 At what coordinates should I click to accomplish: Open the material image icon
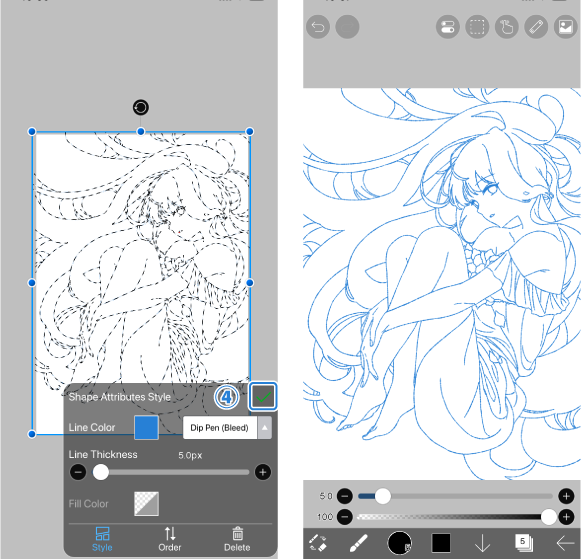[x=565, y=27]
